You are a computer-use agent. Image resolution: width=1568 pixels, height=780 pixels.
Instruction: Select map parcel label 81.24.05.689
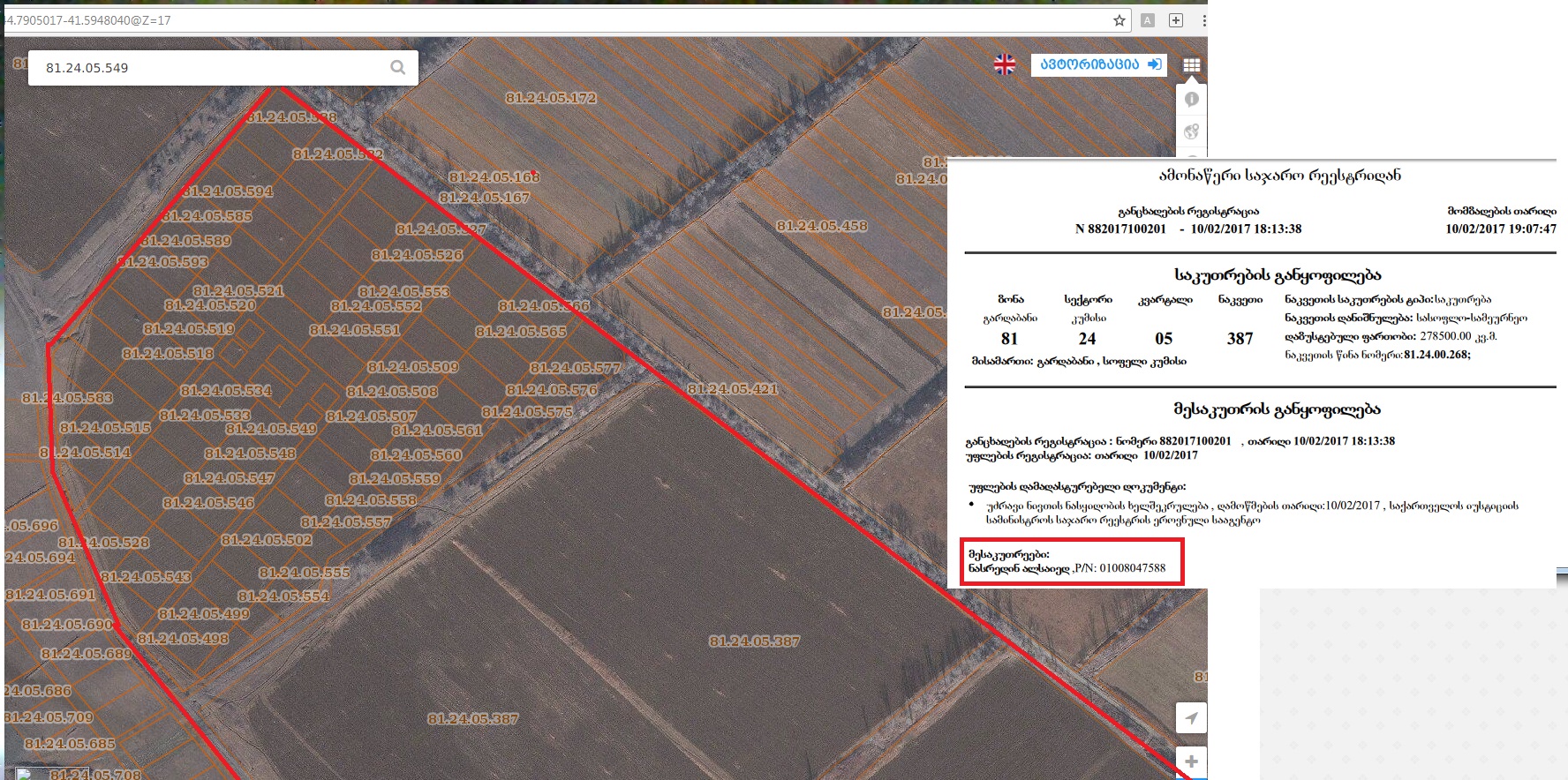pos(87,655)
